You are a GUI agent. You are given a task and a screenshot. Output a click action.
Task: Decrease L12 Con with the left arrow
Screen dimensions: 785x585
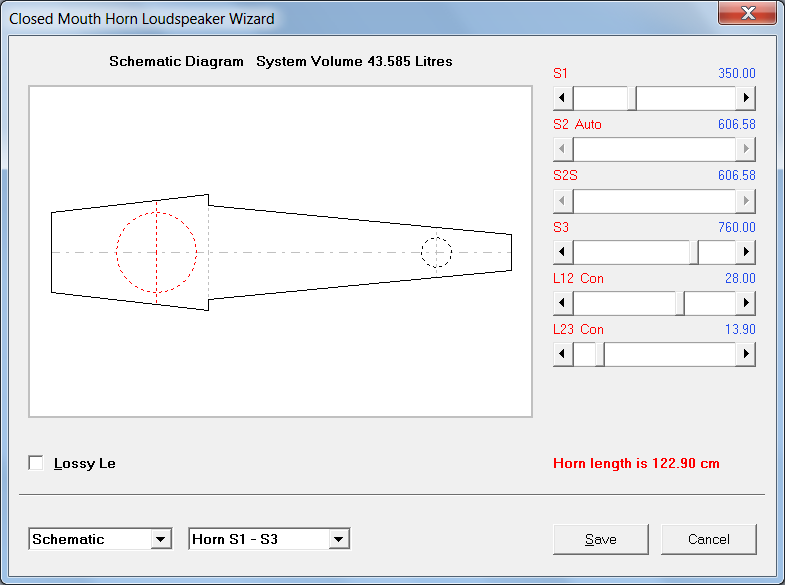tap(563, 303)
